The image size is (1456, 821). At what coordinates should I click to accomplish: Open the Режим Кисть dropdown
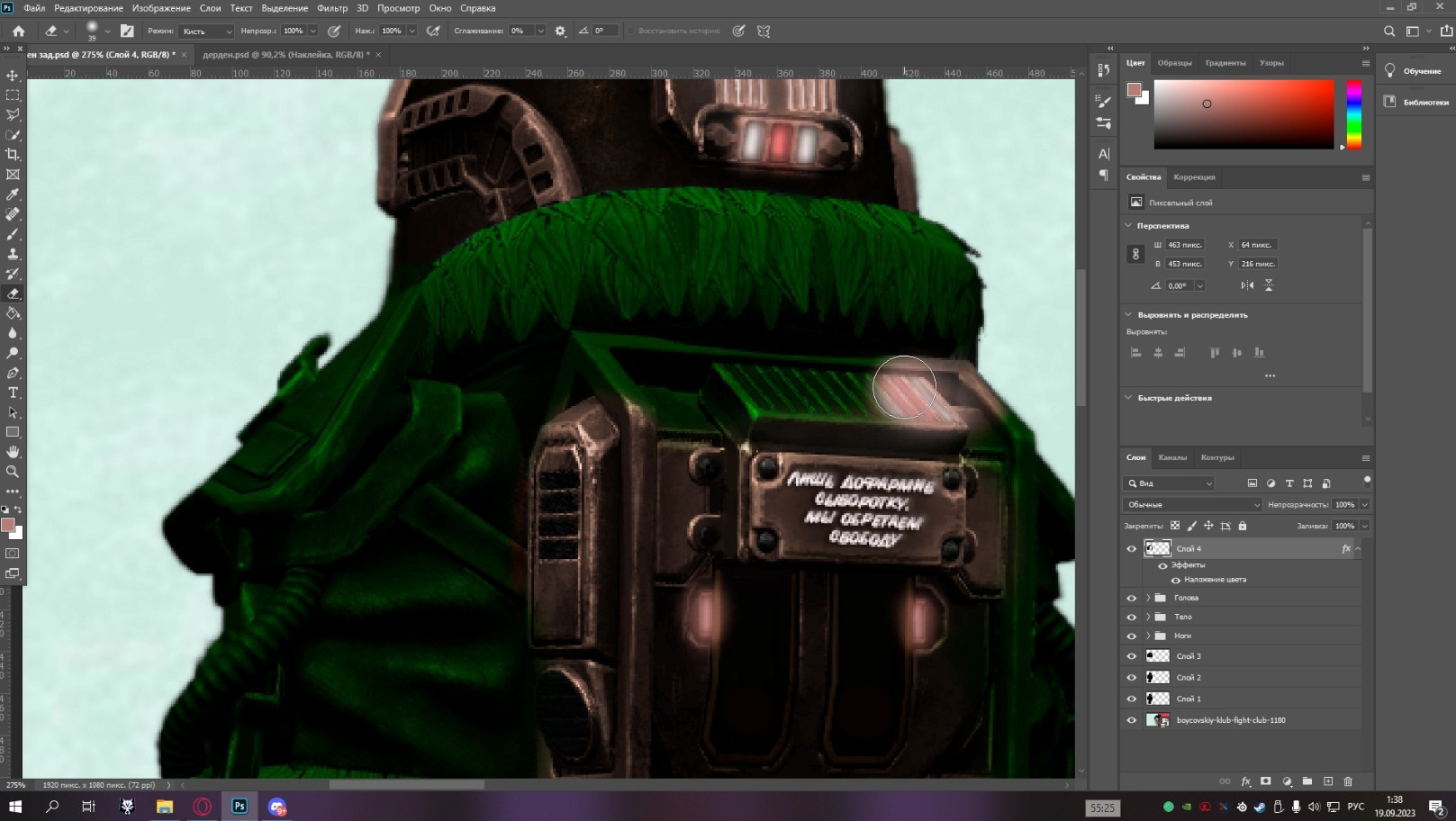tap(206, 31)
